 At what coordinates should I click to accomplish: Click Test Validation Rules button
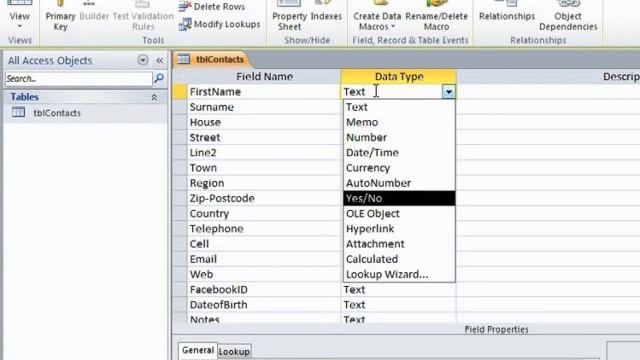coord(143,17)
